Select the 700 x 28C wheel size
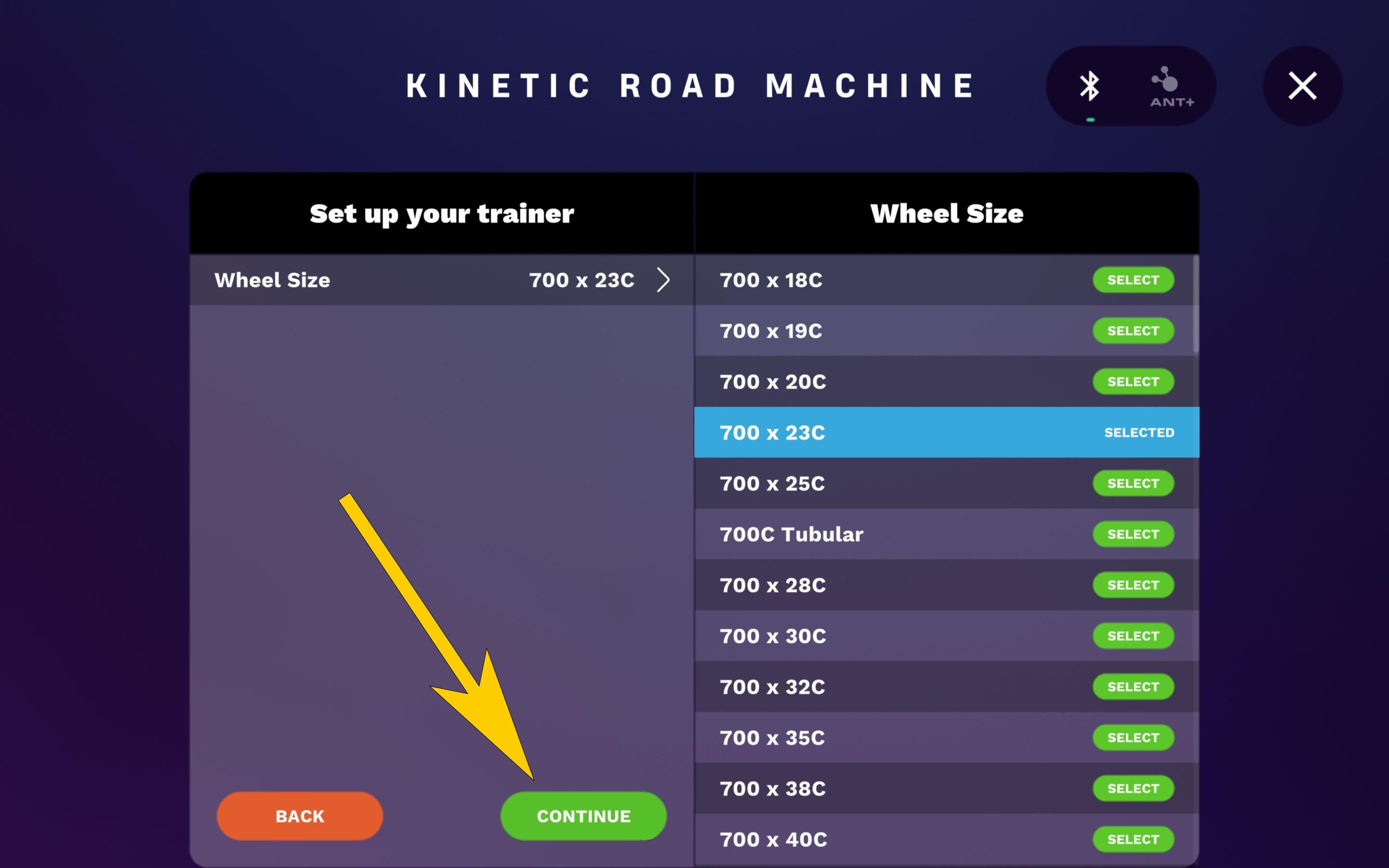Image resolution: width=1389 pixels, height=868 pixels. coord(1132,585)
